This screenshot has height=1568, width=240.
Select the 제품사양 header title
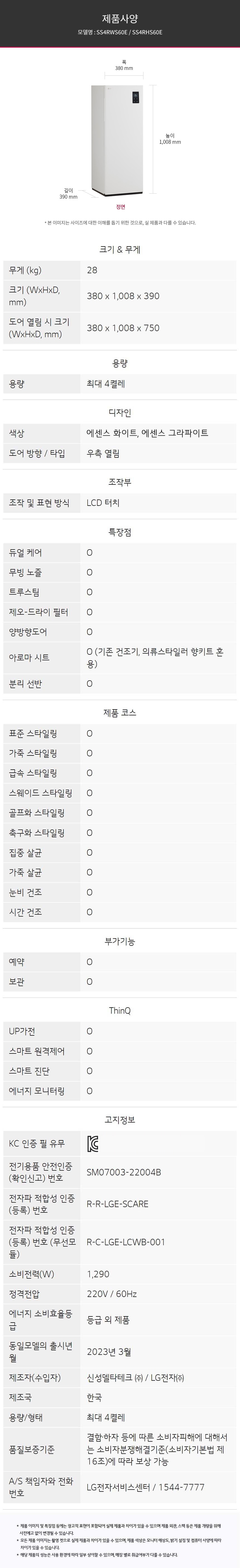[120, 19]
